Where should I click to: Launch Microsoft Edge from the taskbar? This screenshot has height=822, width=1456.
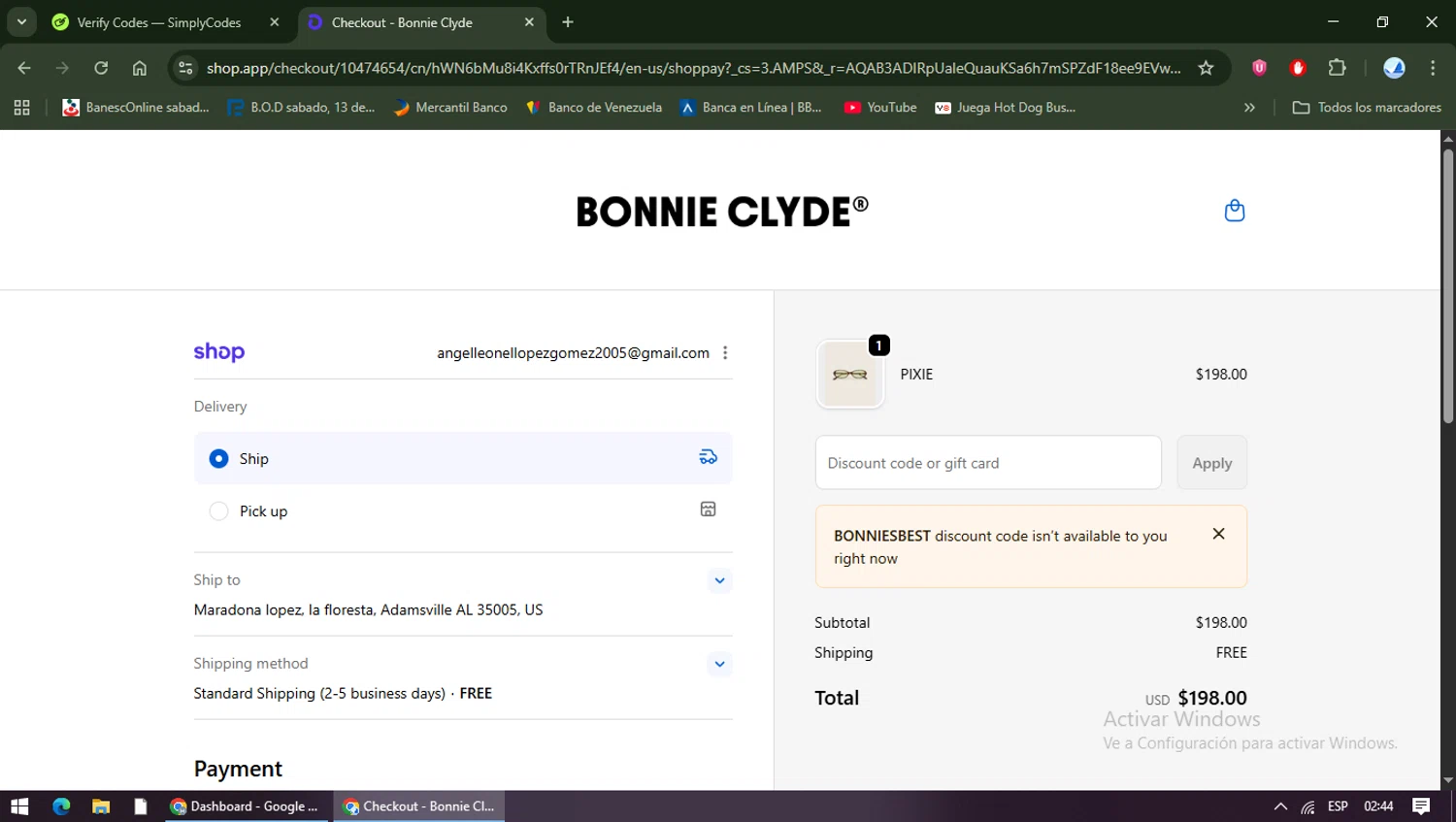point(61,806)
